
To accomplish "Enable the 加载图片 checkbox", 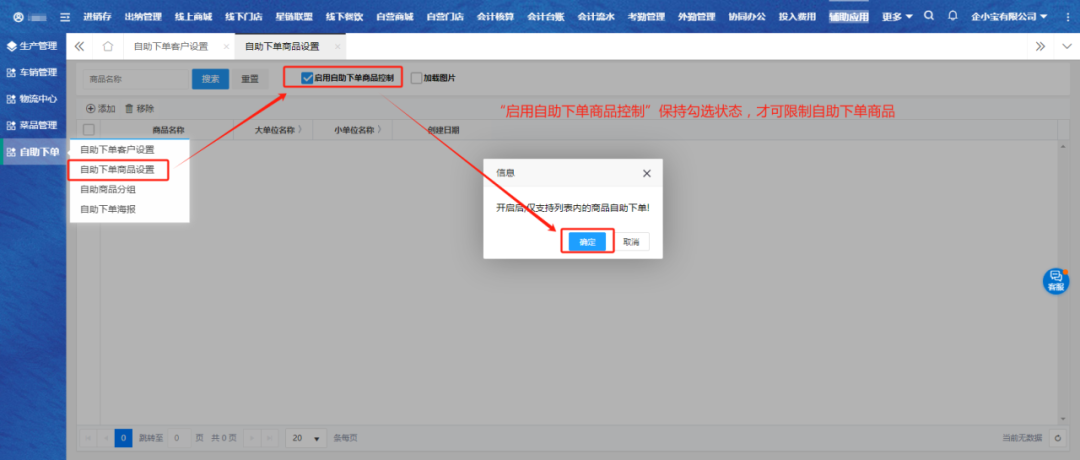I will point(416,78).
